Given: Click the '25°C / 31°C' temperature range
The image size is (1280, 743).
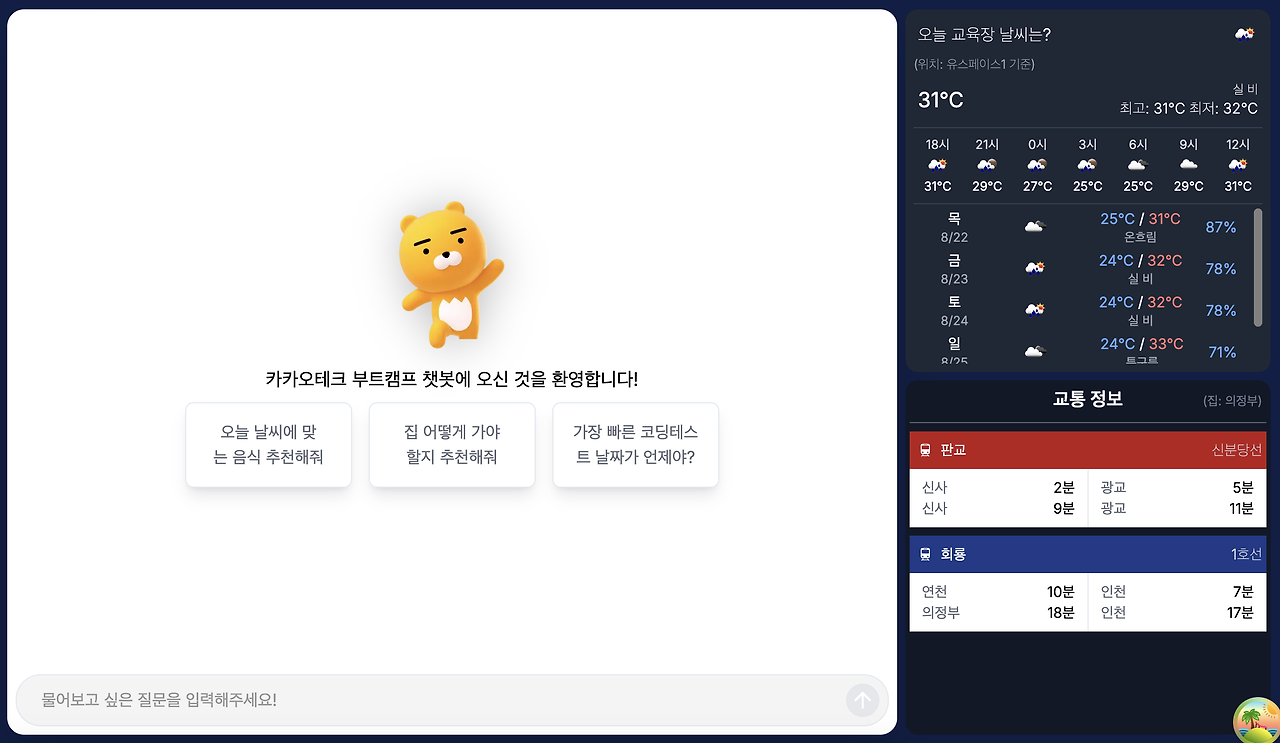Looking at the screenshot, I should 1141,219.
